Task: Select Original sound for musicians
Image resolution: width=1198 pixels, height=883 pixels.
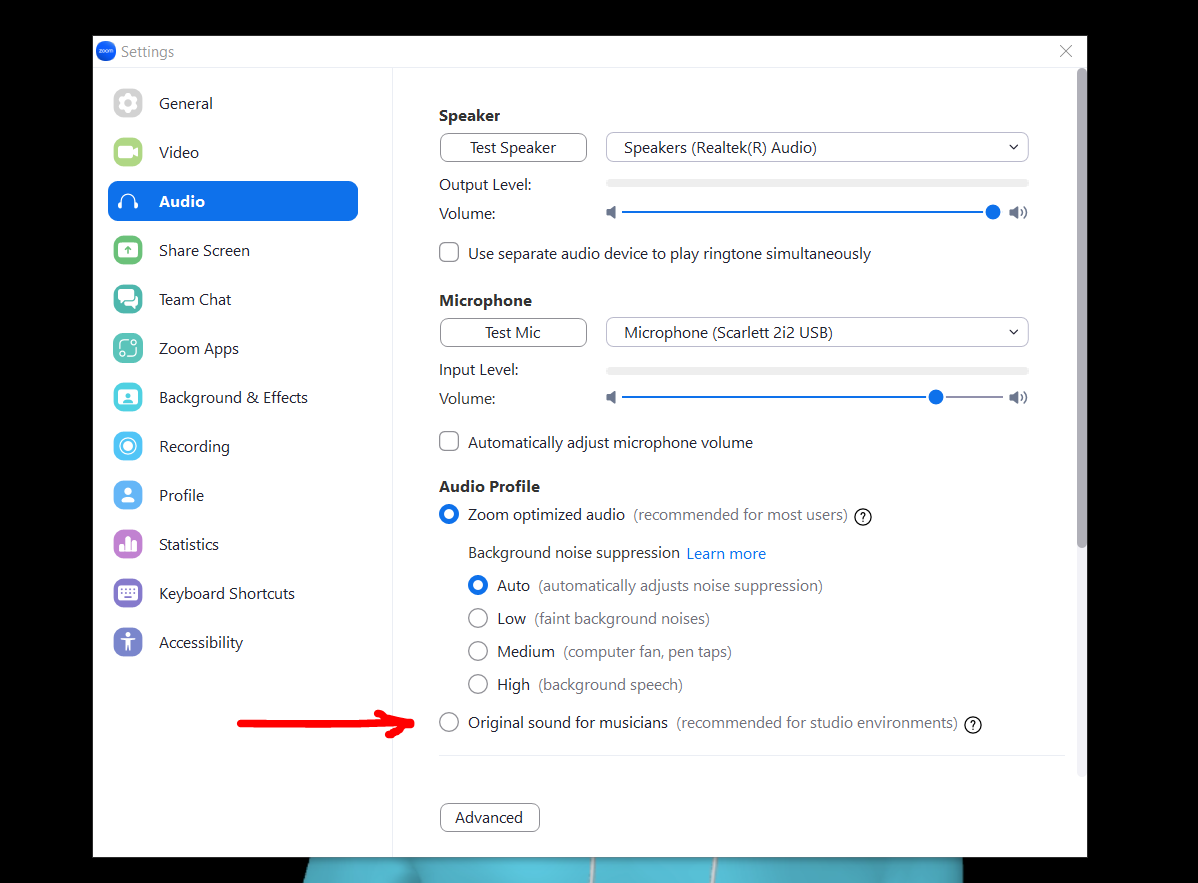Action: (x=449, y=722)
